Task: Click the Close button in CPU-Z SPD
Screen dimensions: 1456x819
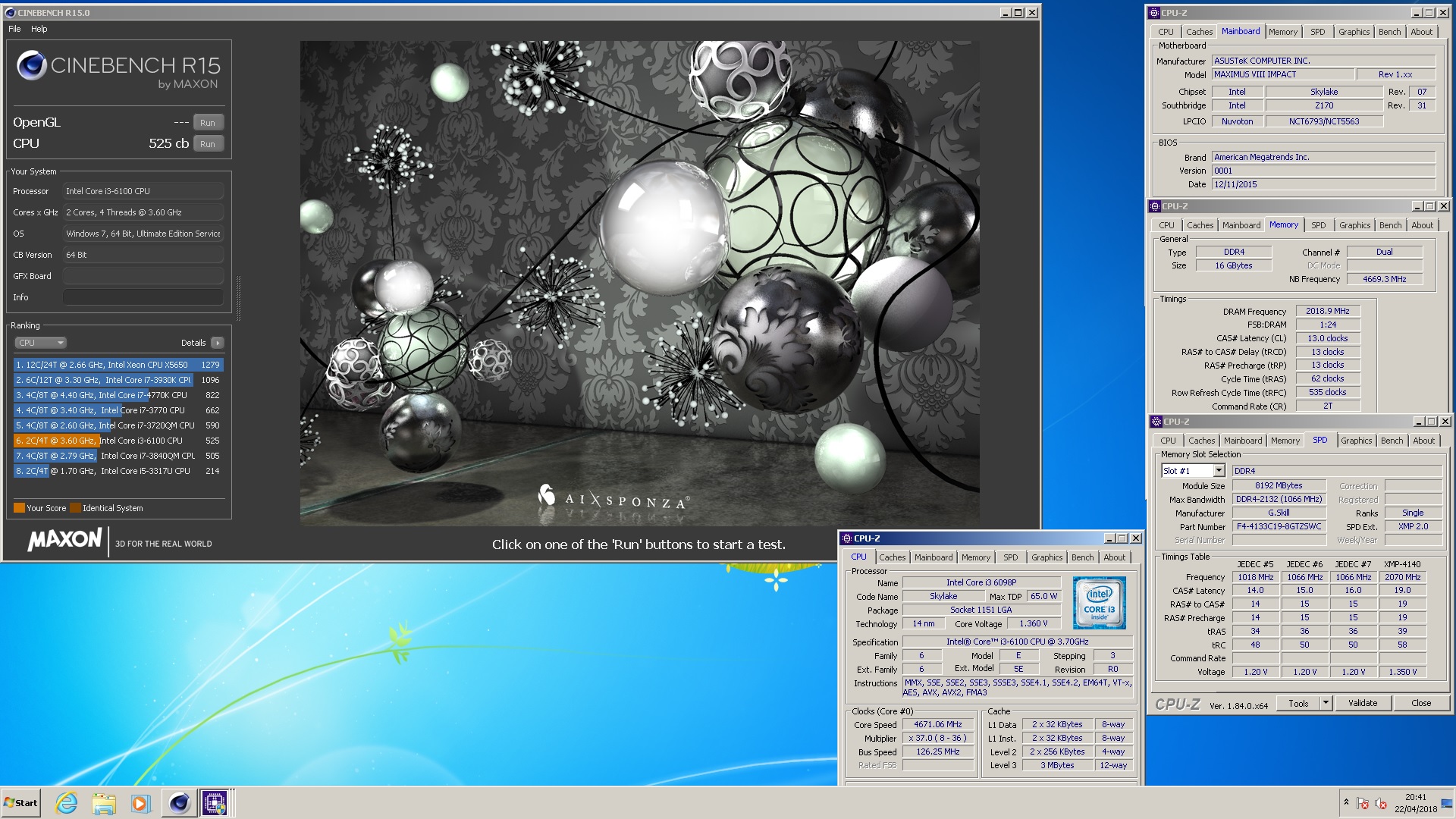Action: tap(1421, 704)
